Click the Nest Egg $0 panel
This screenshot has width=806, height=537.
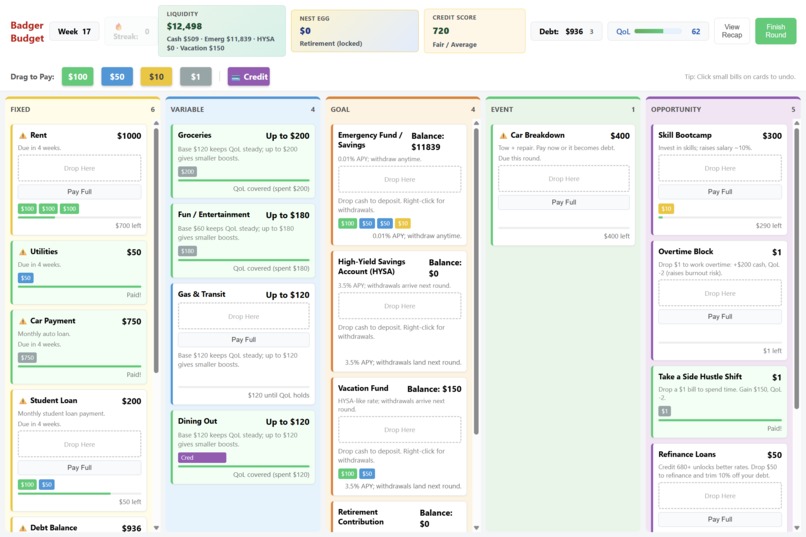tap(355, 31)
